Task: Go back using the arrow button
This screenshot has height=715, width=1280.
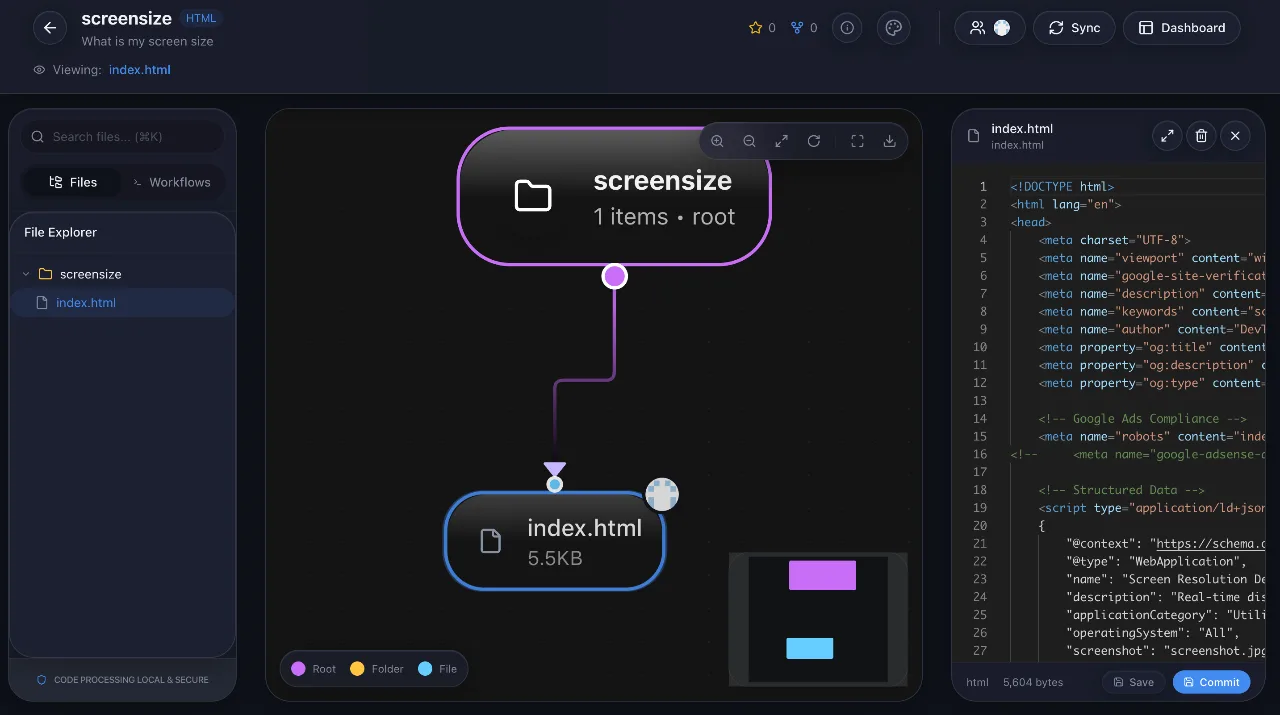Action: pyautogui.click(x=50, y=28)
